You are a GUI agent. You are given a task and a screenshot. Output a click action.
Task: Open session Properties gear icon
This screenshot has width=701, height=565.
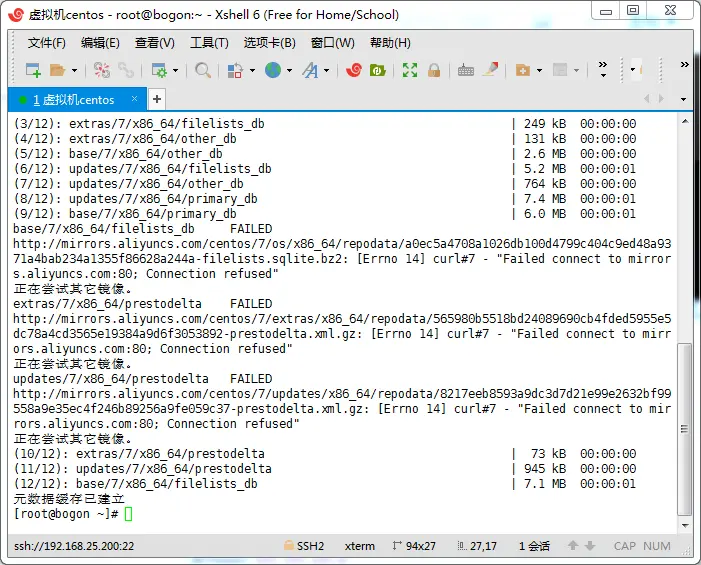[x=159, y=70]
